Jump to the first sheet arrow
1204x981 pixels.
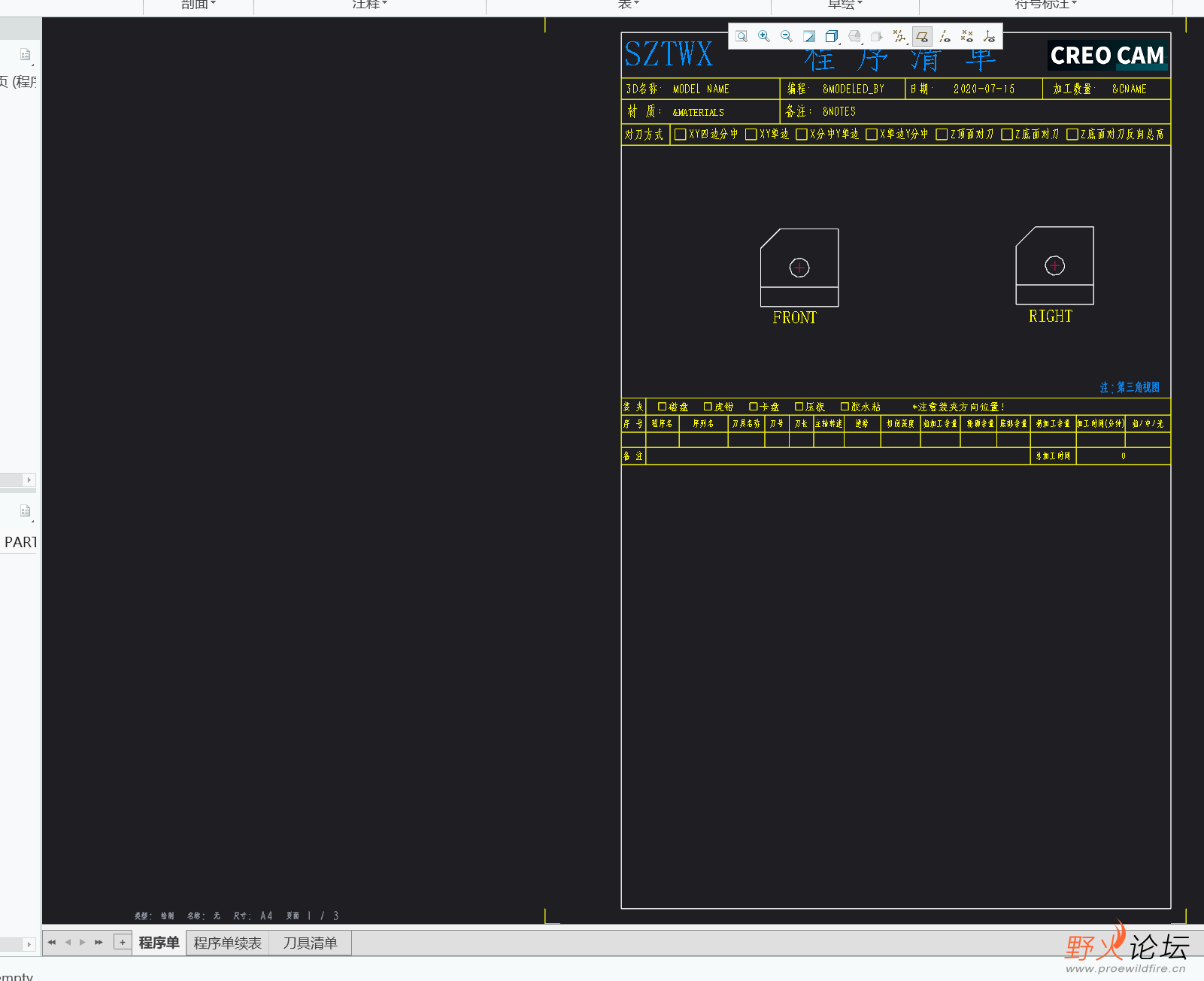point(52,942)
